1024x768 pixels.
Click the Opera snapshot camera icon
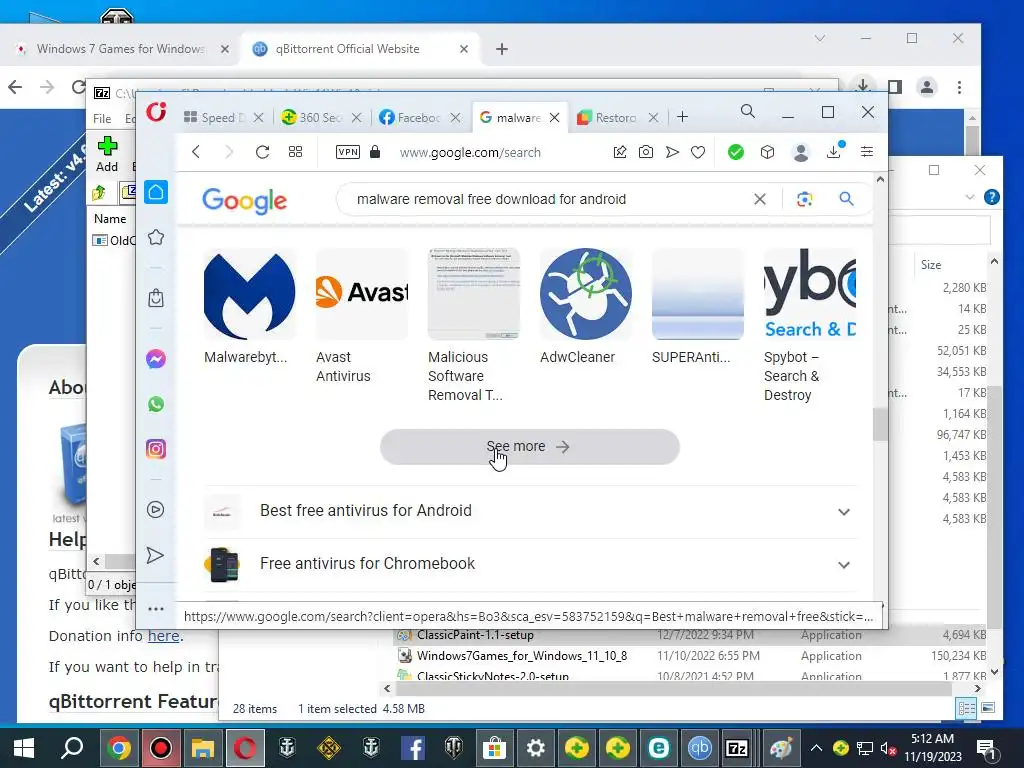646,152
